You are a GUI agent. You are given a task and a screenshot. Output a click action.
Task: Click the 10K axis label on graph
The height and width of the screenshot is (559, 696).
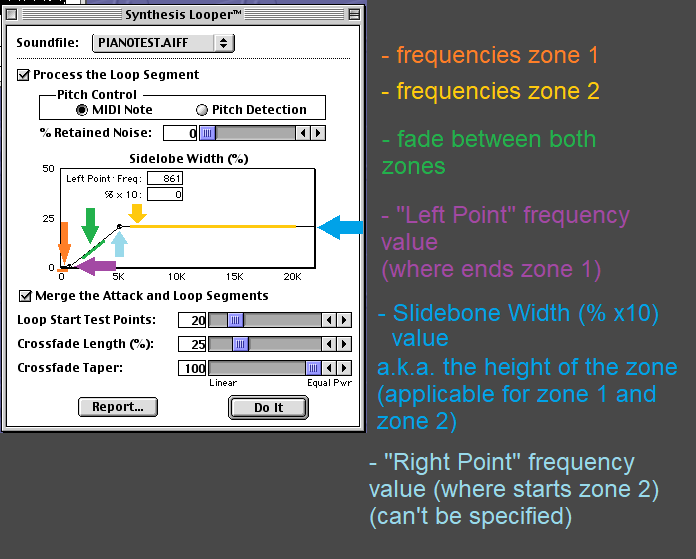pos(176,277)
